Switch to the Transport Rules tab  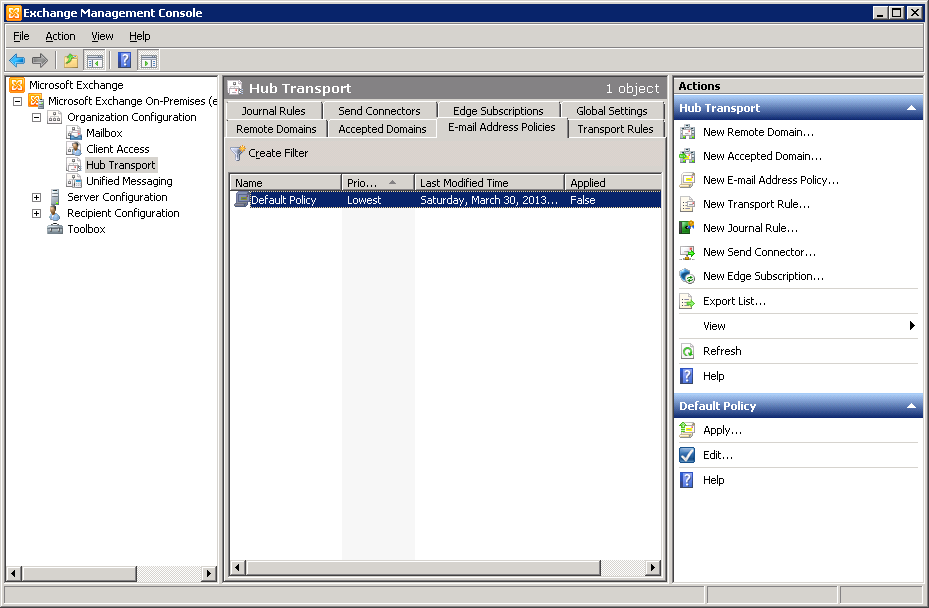click(616, 129)
